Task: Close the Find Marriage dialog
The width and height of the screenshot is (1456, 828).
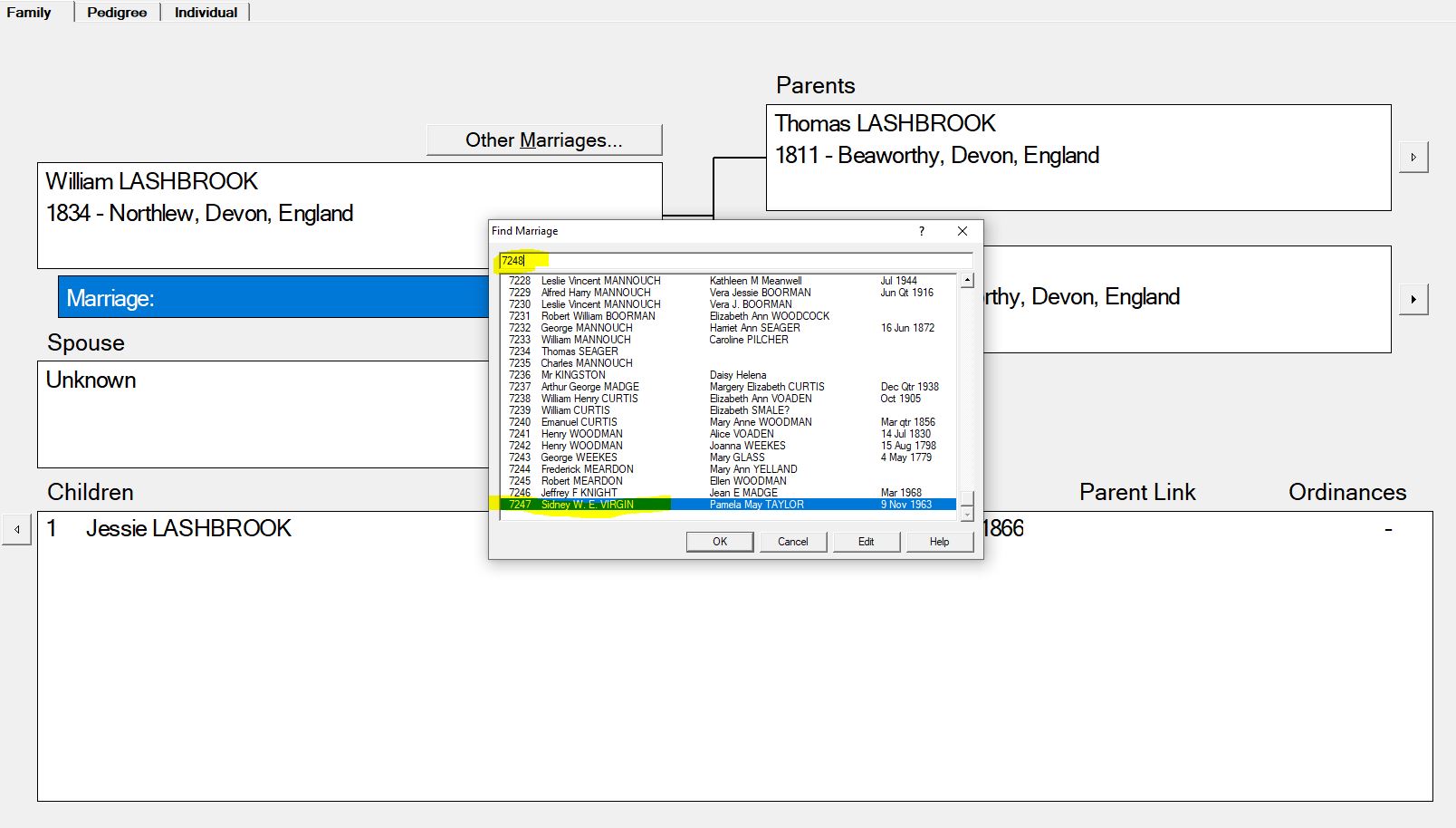Action: [x=963, y=231]
